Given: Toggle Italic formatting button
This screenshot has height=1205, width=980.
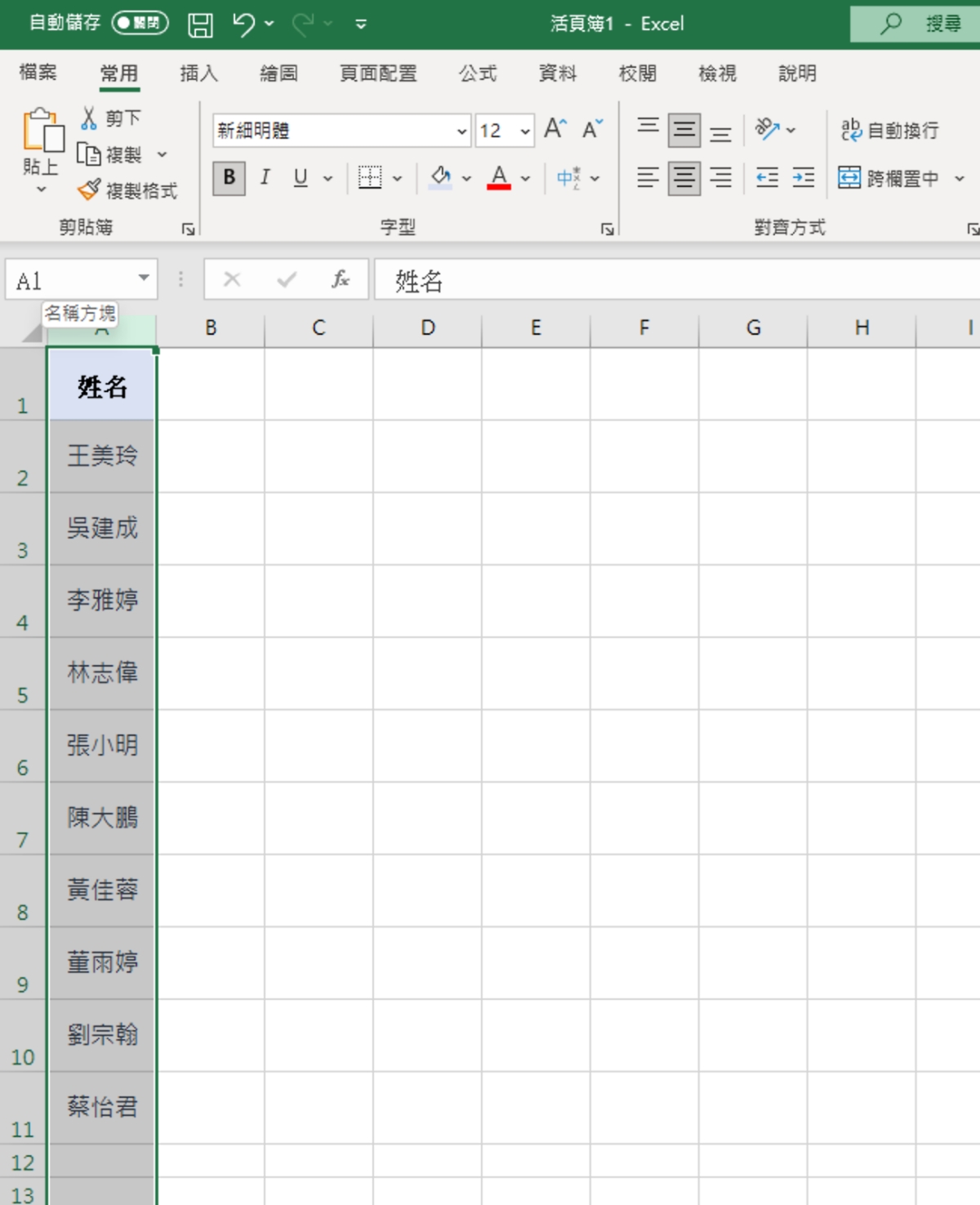Looking at the screenshot, I should point(265,177).
